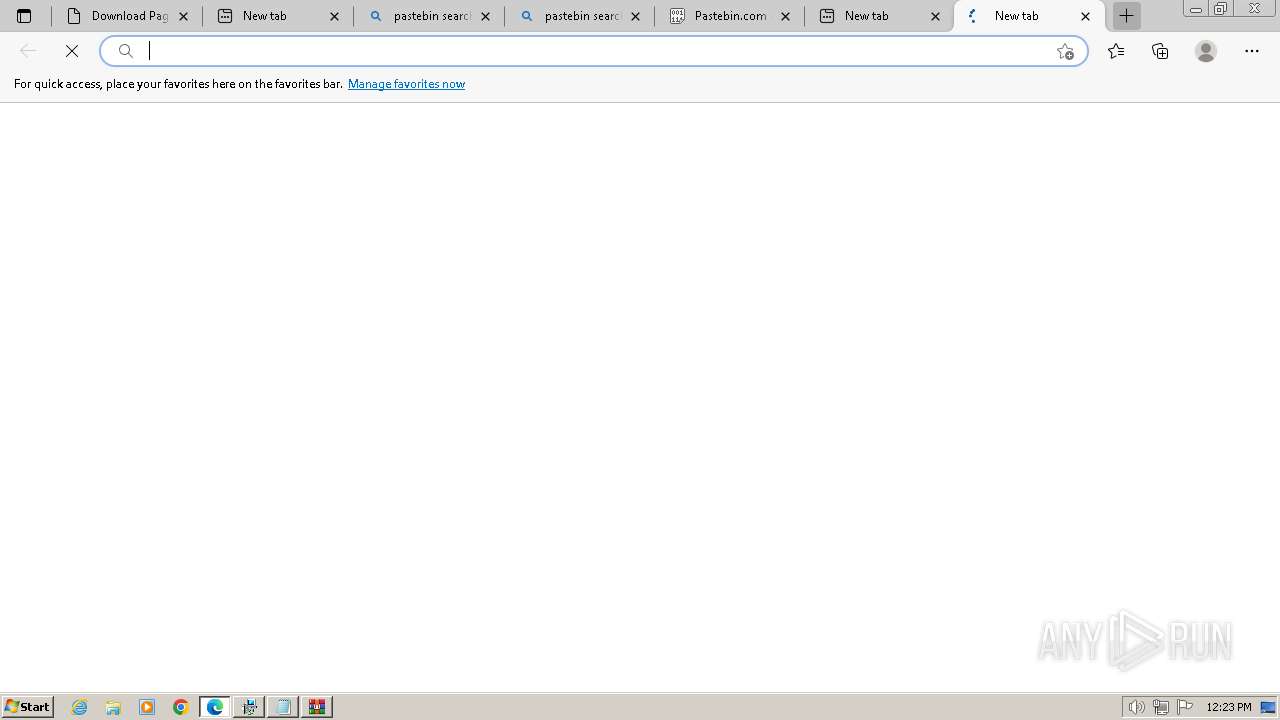Add this page to favorites star icon
This screenshot has width=1280, height=720.
tap(1065, 51)
